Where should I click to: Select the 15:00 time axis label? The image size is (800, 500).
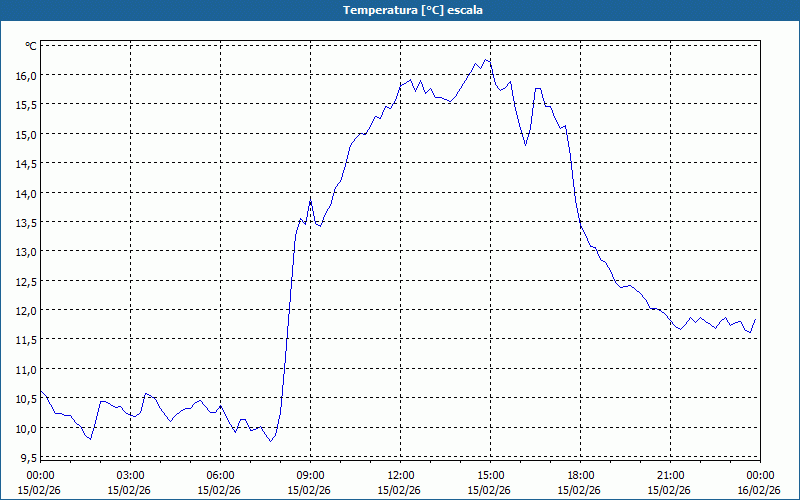(490, 475)
